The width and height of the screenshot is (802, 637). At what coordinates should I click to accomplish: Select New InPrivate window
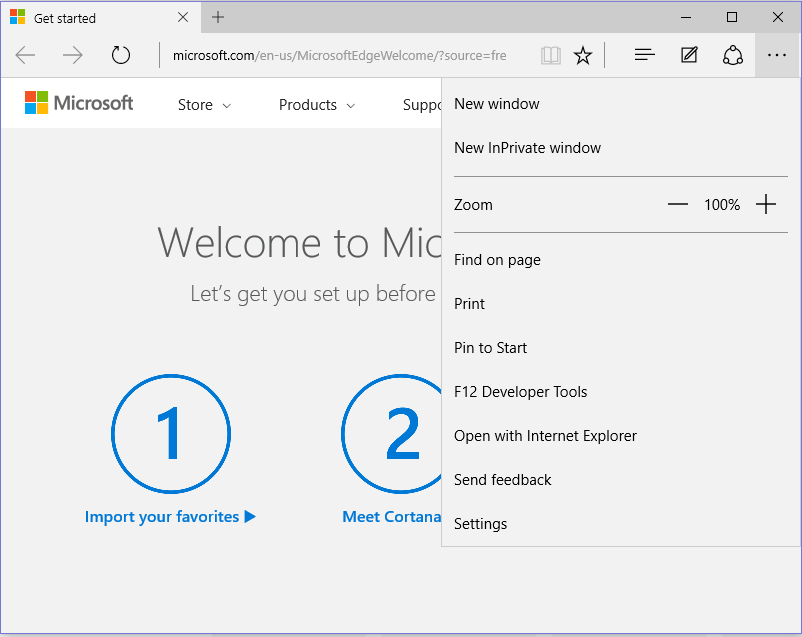(x=527, y=147)
